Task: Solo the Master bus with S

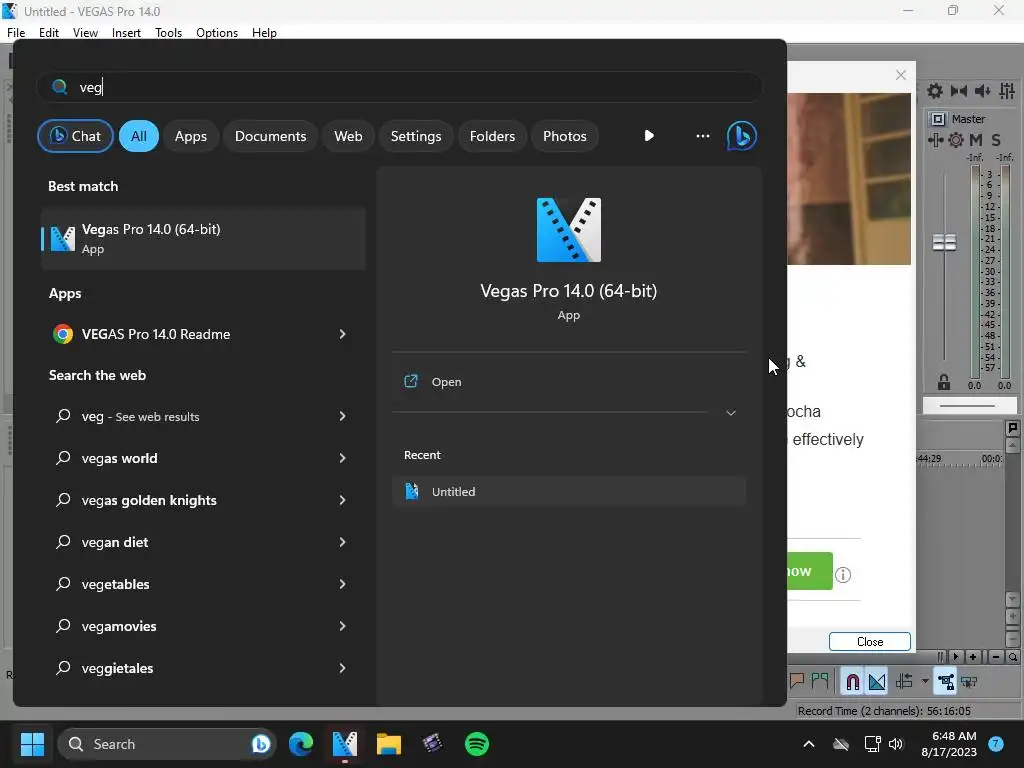Action: click(x=996, y=140)
